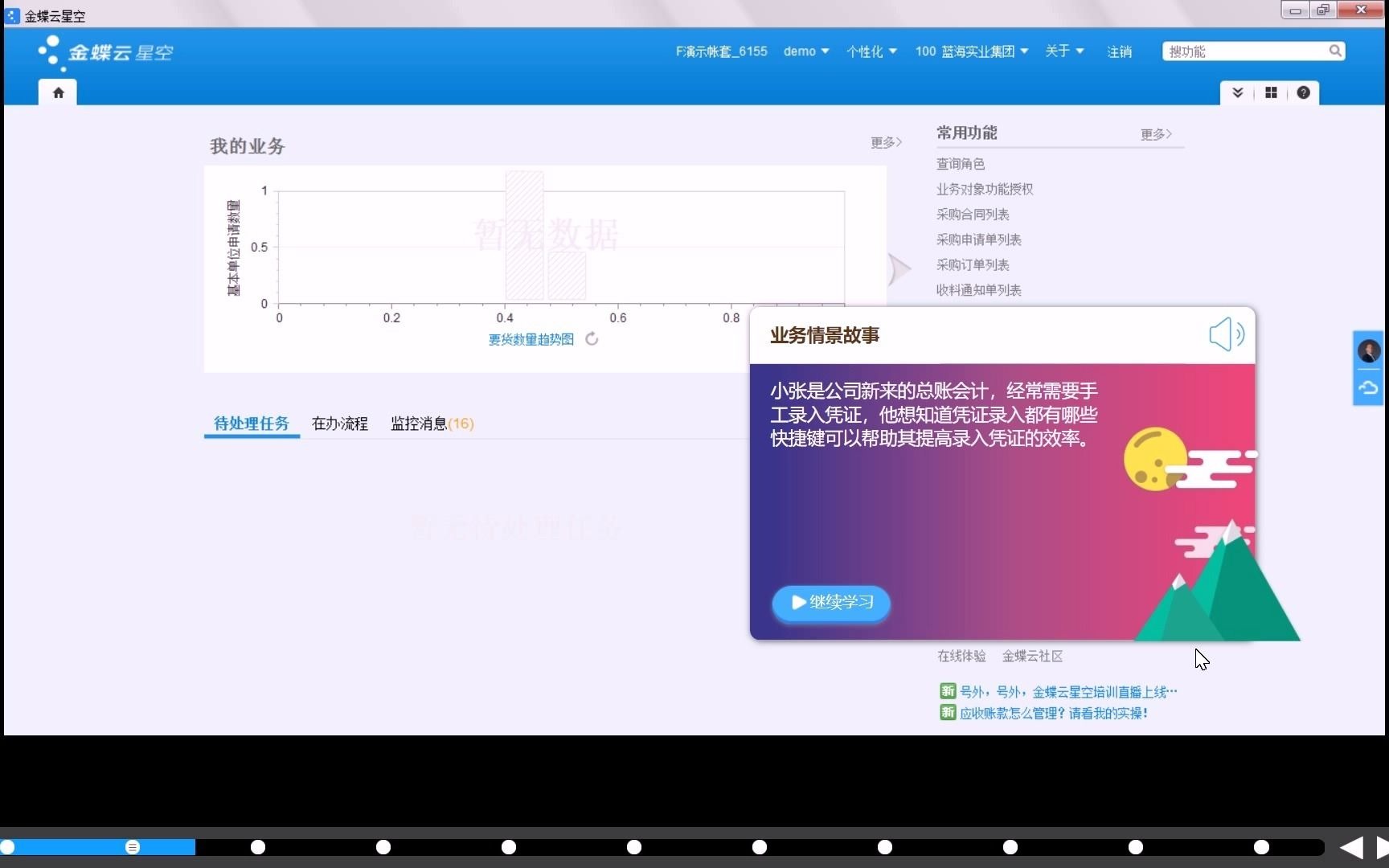Click the last chapter dot on timeline

click(x=1261, y=847)
